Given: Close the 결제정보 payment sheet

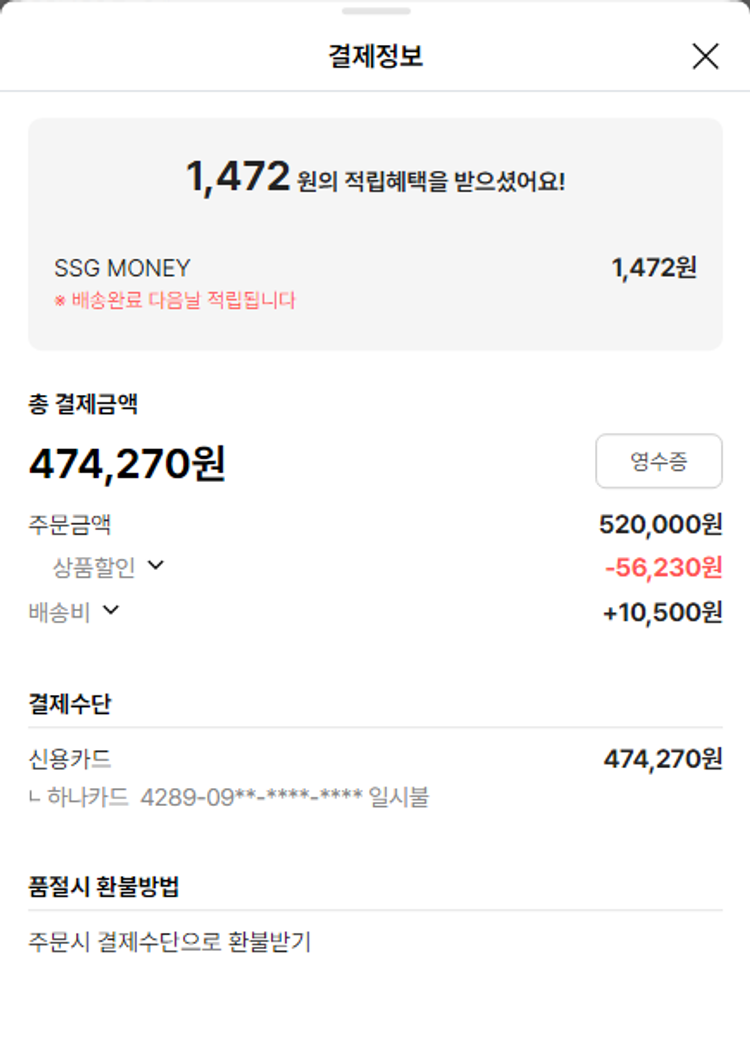Looking at the screenshot, I should [705, 57].
